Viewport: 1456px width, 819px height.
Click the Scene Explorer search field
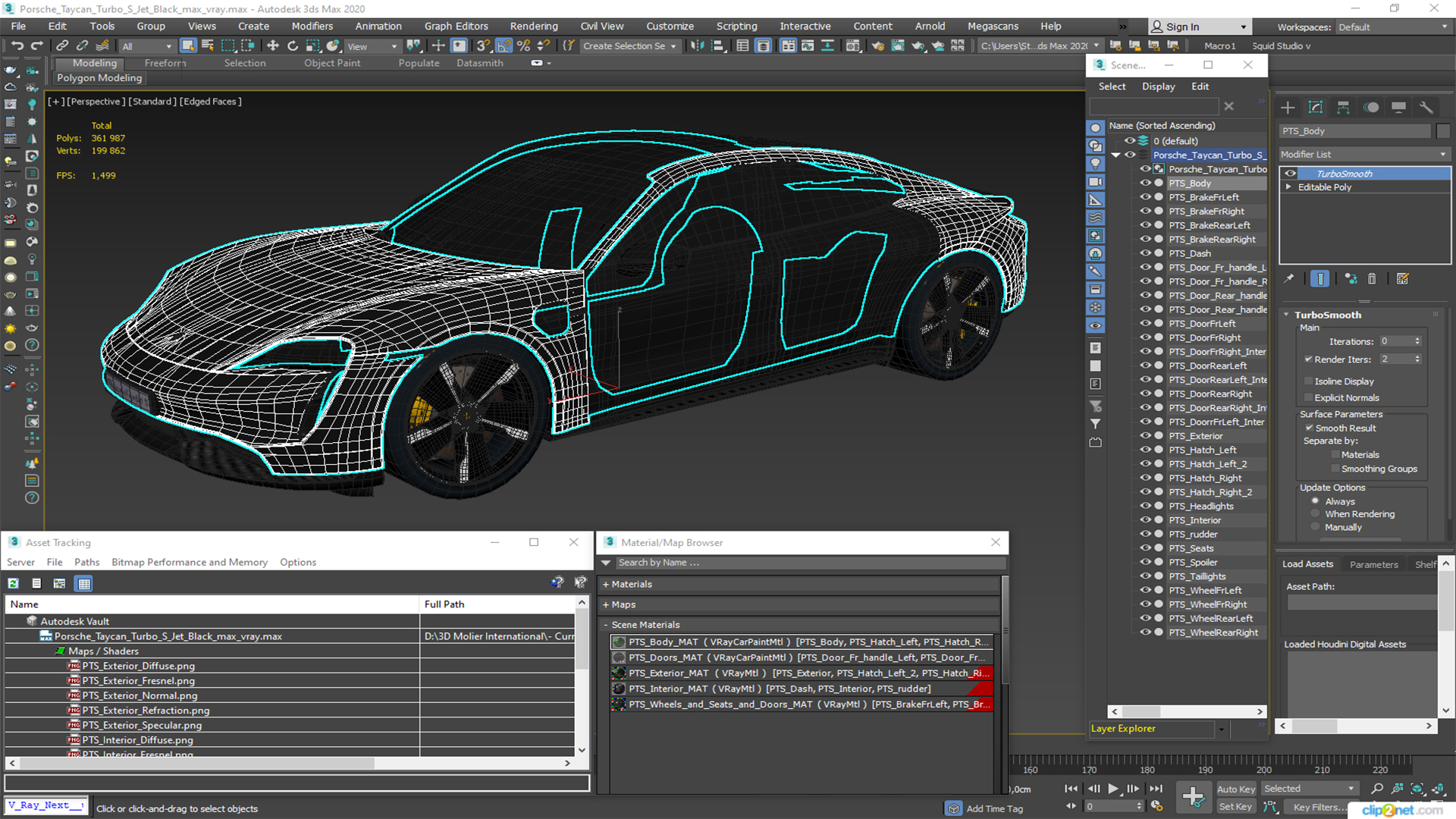(1153, 107)
